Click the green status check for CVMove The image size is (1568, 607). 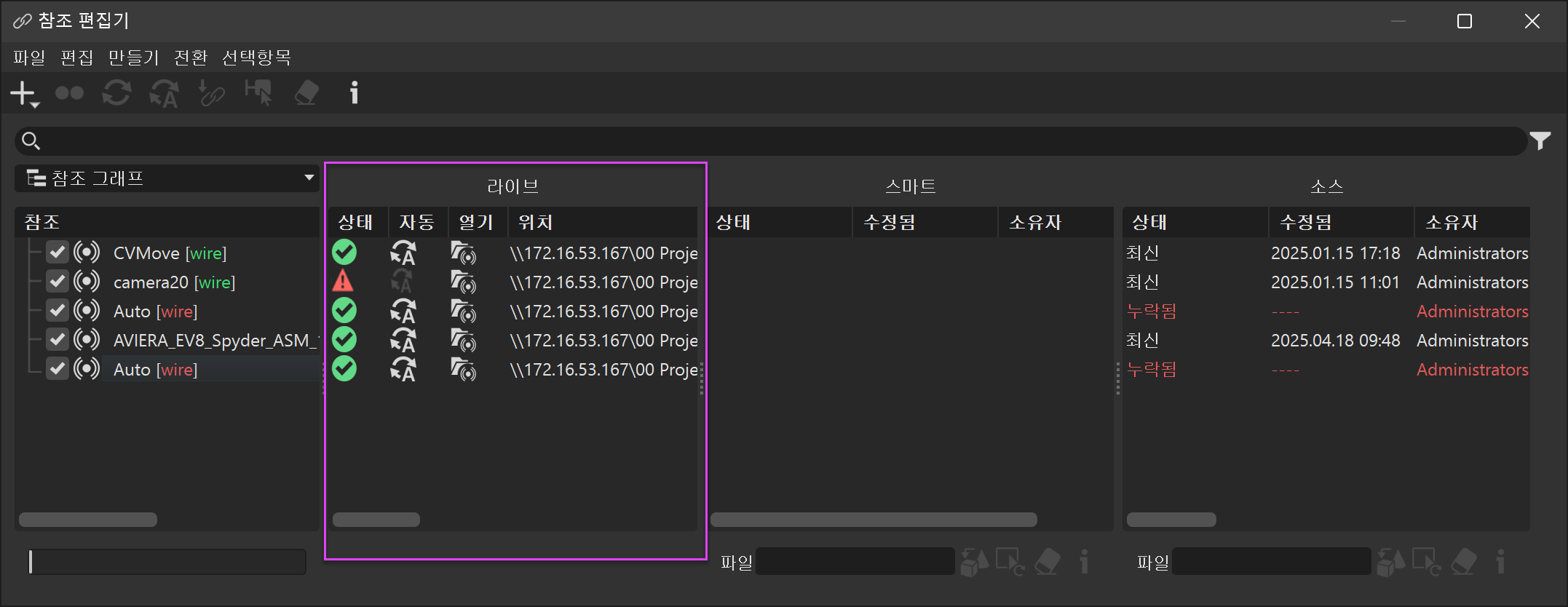(x=344, y=253)
